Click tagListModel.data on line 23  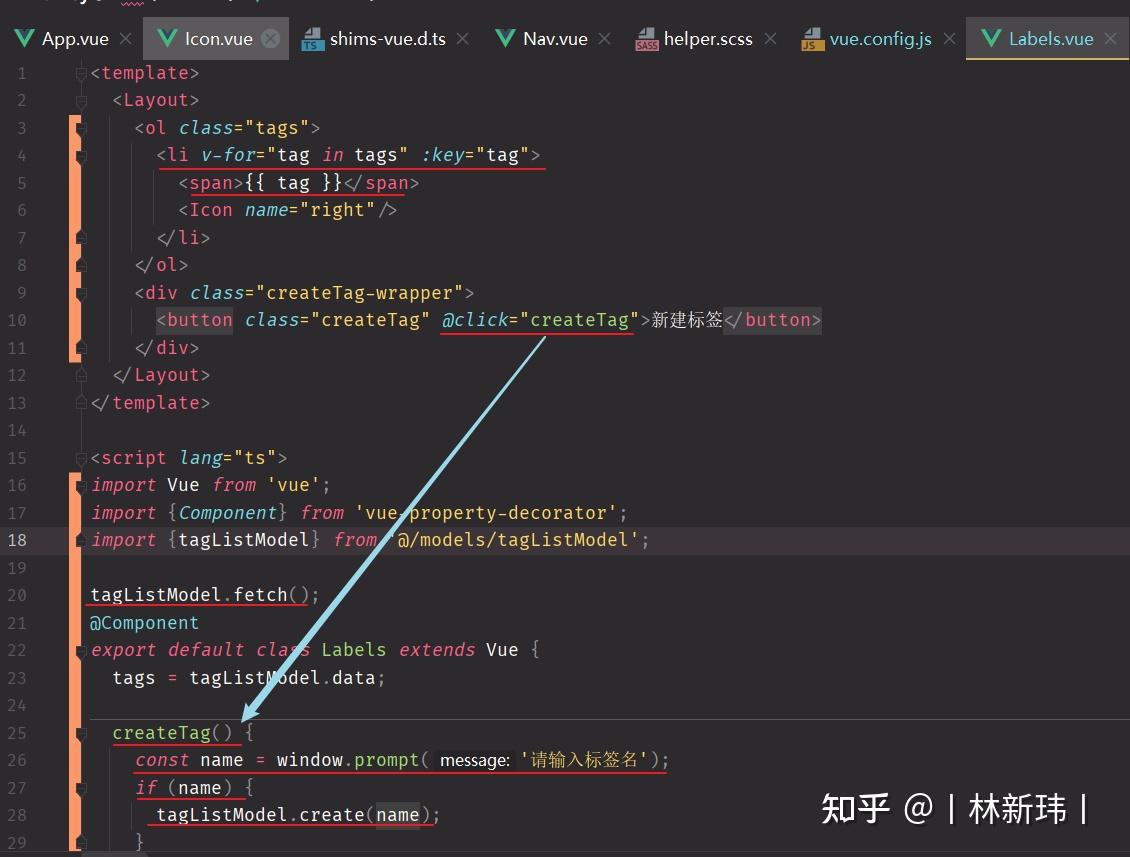[282, 678]
